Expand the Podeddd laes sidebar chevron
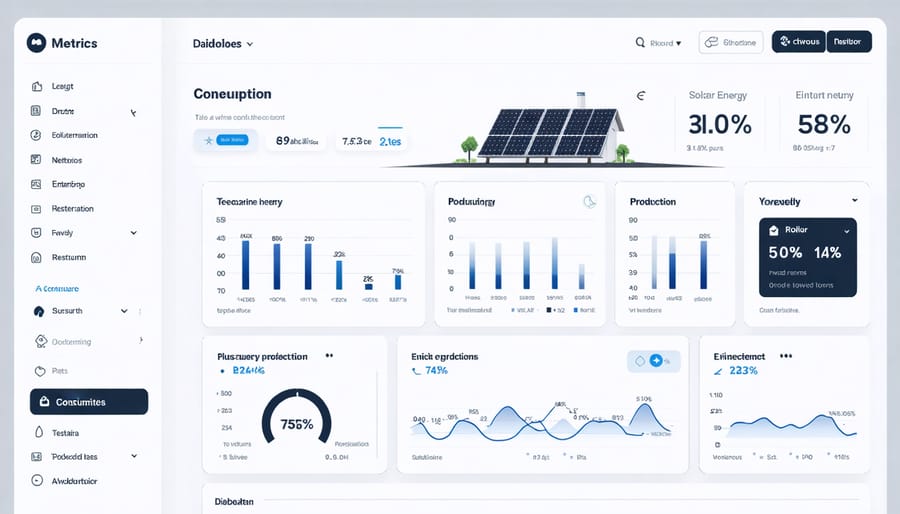This screenshot has height=514, width=900. 133,456
